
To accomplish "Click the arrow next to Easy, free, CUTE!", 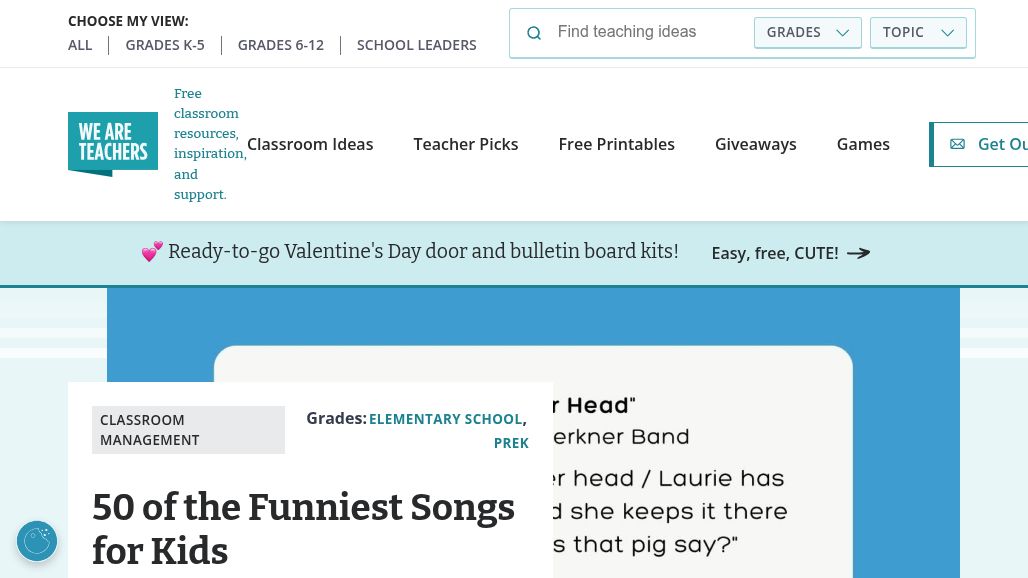I will [858, 253].
